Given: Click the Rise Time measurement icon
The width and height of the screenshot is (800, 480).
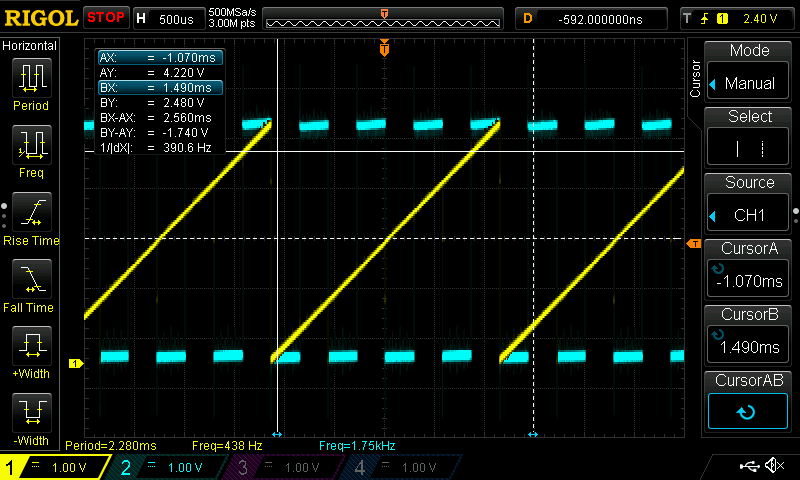Looking at the screenshot, I should pos(31,219).
